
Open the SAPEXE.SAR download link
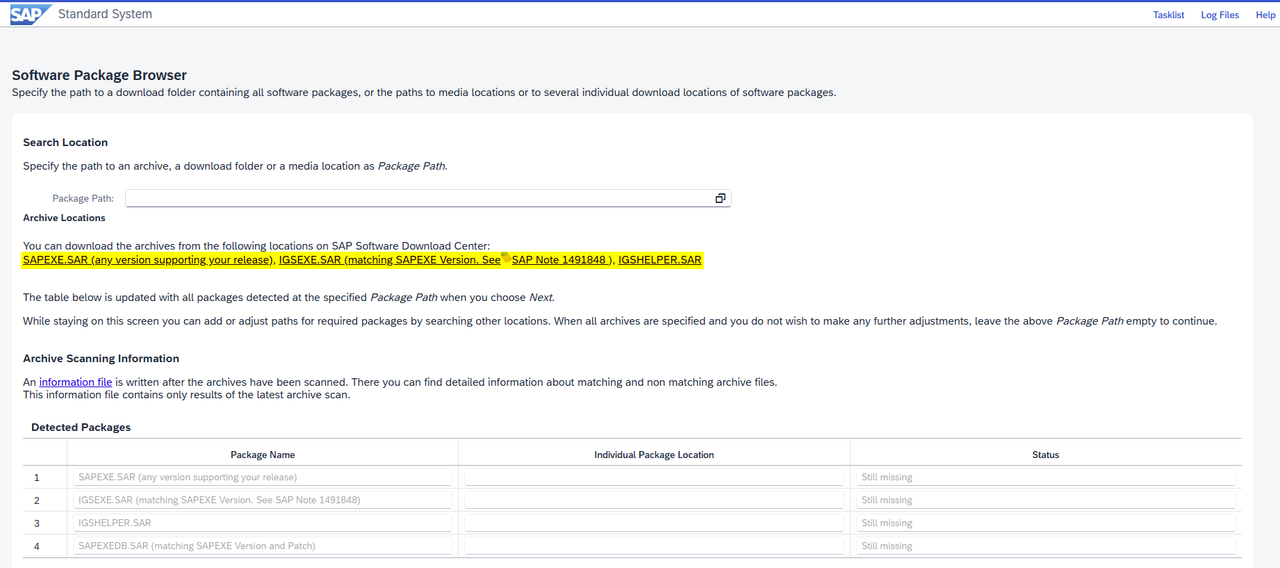tap(148, 260)
